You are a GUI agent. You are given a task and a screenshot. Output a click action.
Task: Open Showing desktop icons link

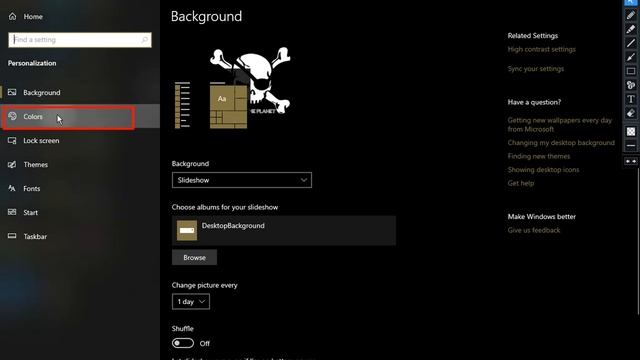[x=543, y=170]
